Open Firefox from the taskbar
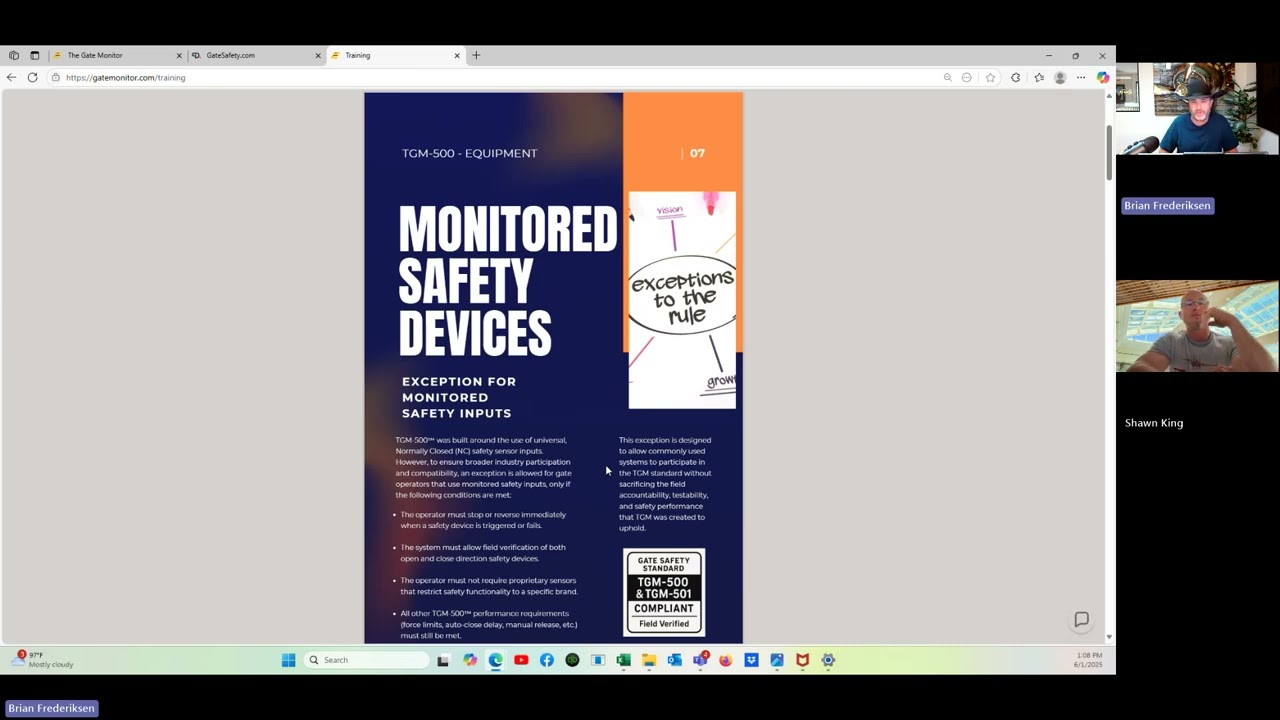 [x=725, y=660]
